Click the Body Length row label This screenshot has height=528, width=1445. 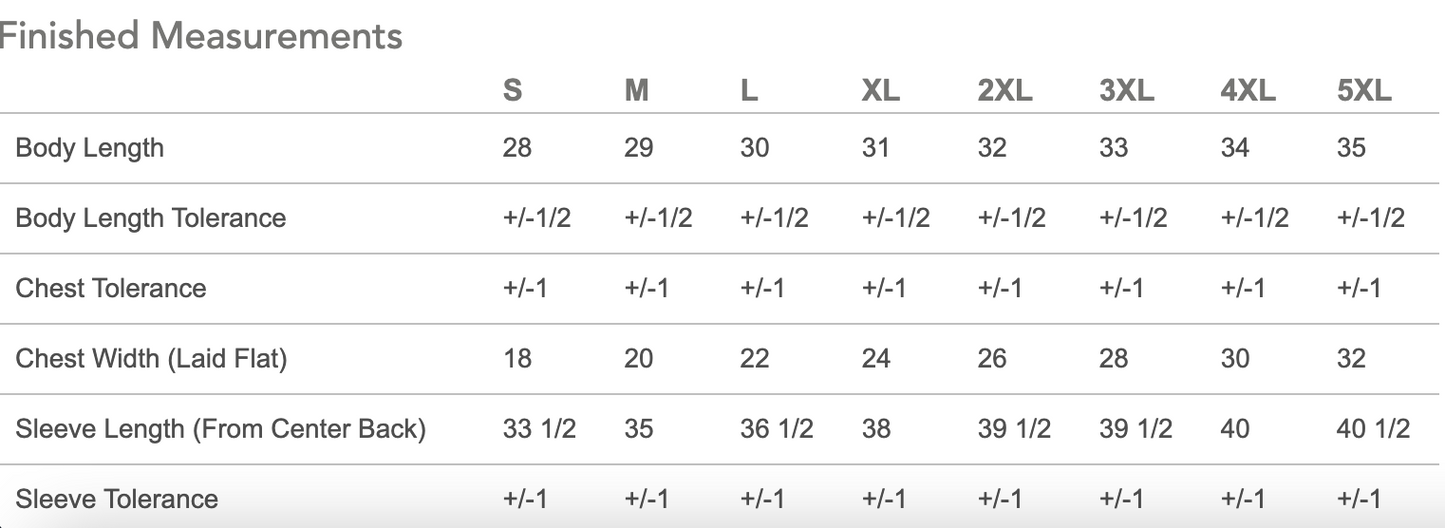point(89,148)
